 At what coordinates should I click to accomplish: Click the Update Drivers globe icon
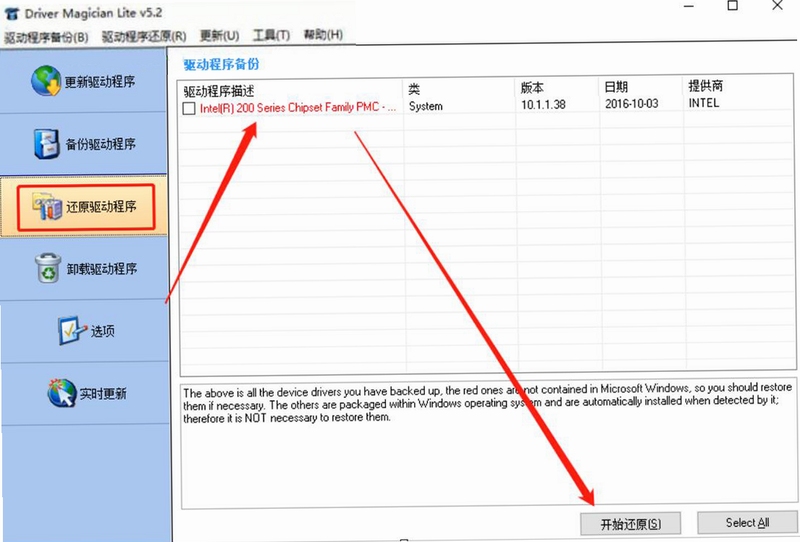(x=46, y=81)
